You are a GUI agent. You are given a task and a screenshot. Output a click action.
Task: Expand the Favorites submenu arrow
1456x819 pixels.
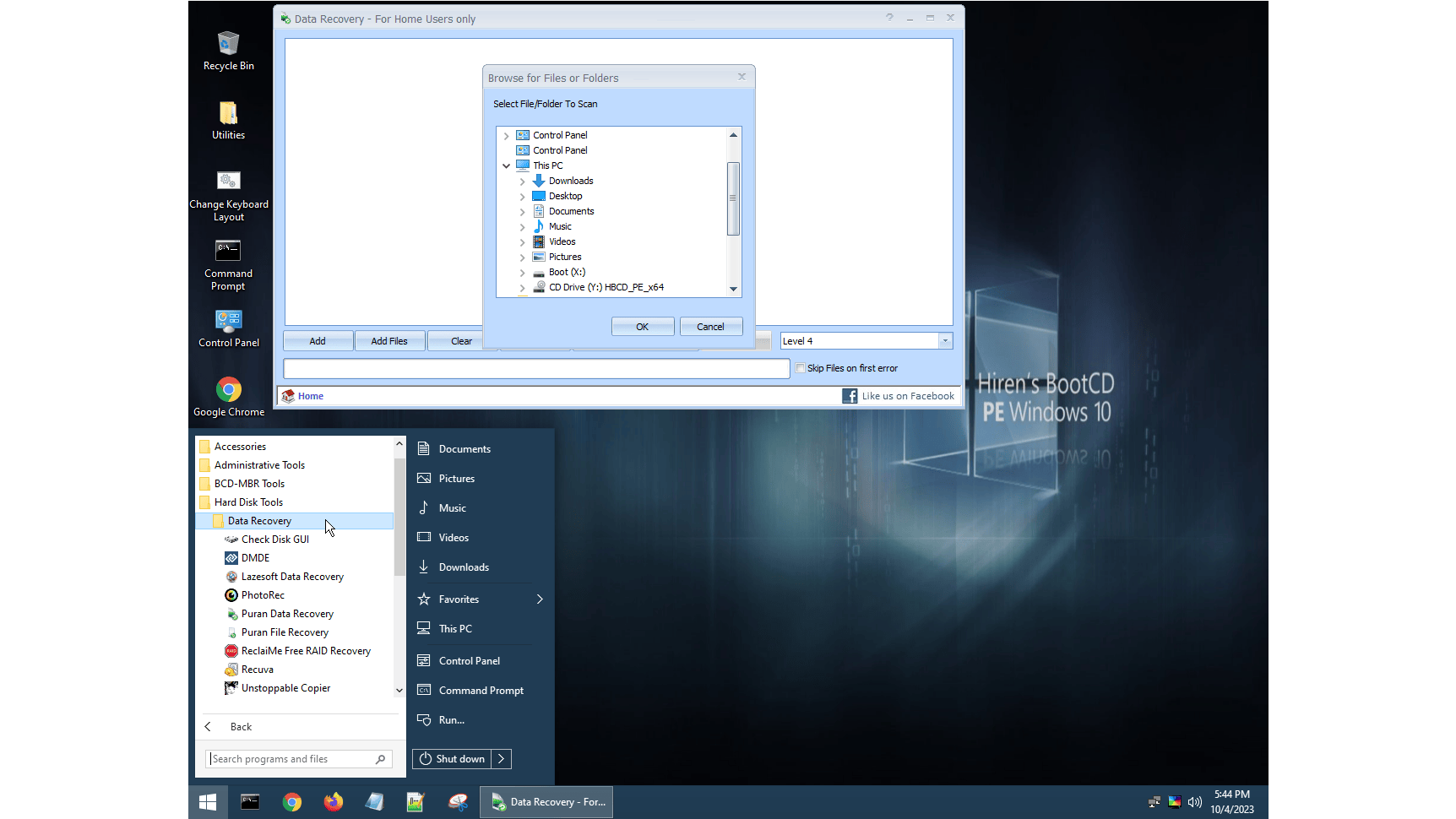(x=540, y=599)
